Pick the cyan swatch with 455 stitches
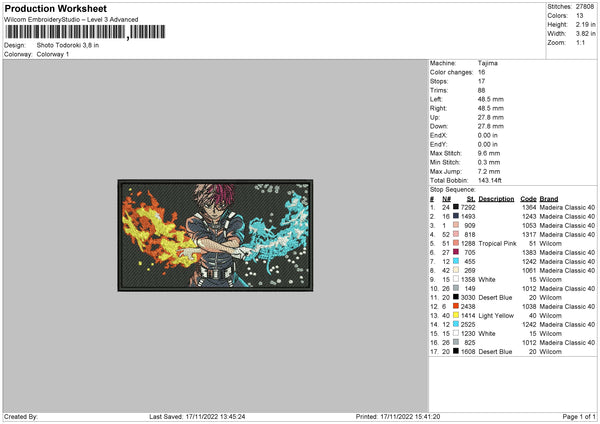Viewport: 600px width, 424px height. (x=456, y=261)
